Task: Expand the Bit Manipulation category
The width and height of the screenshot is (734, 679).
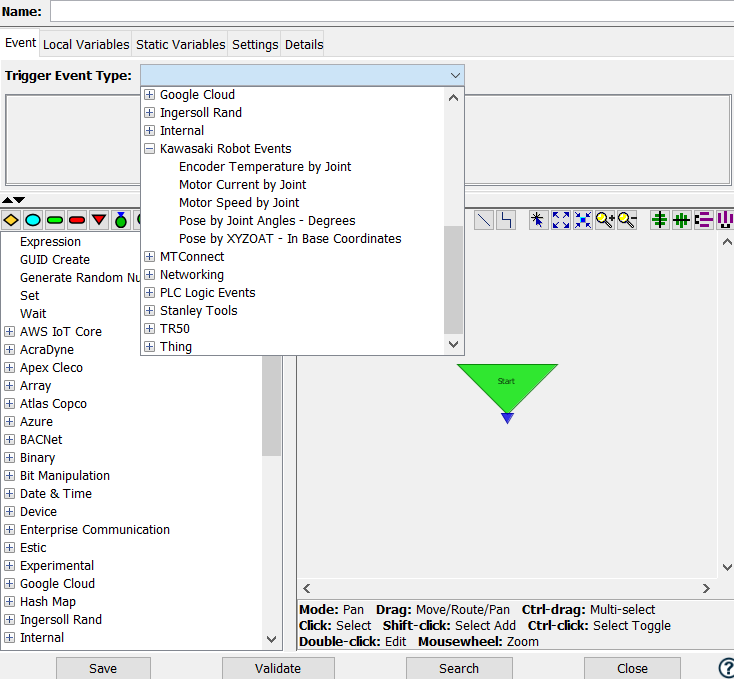Action: [9, 476]
